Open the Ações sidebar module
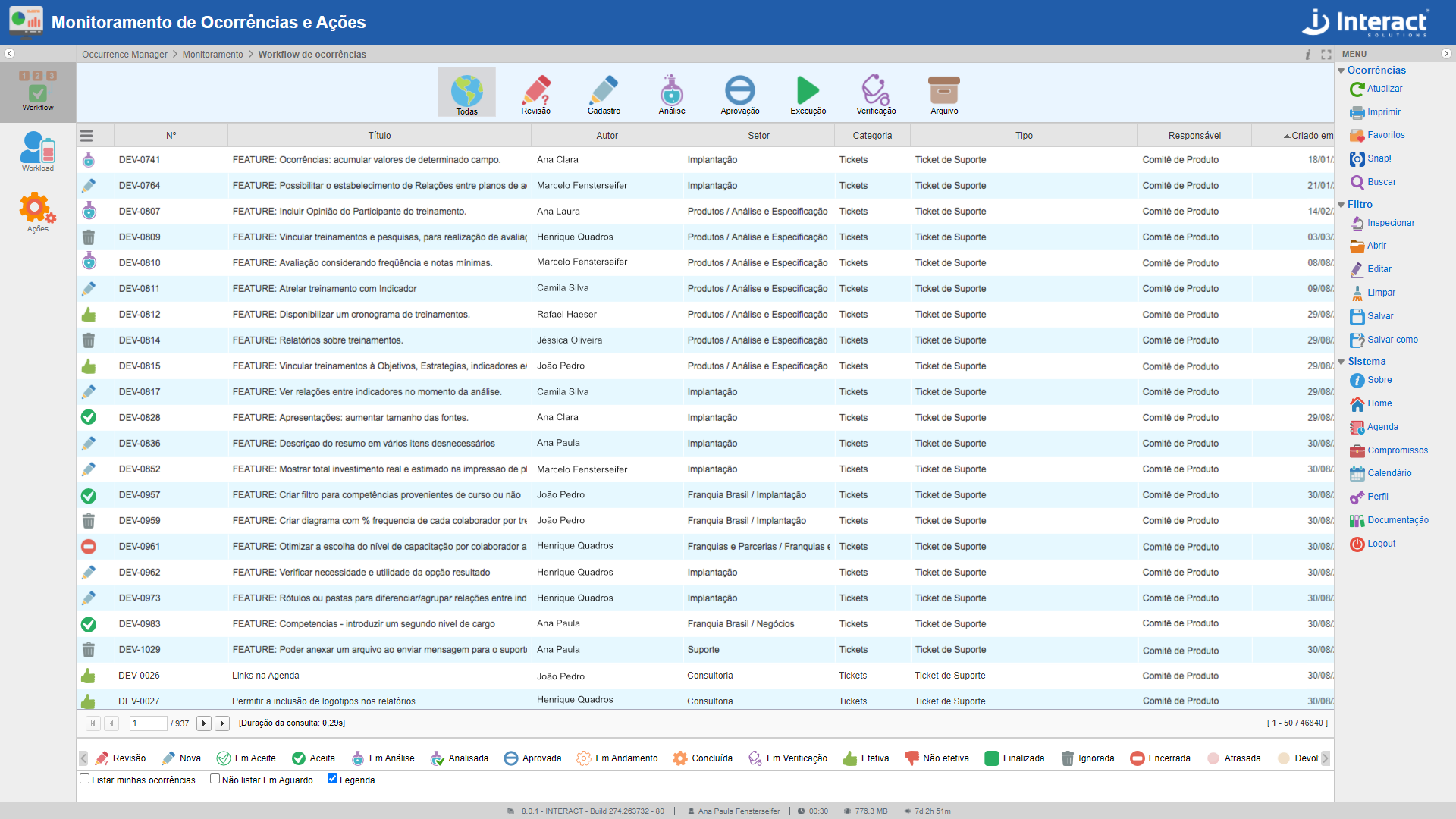 [x=38, y=212]
